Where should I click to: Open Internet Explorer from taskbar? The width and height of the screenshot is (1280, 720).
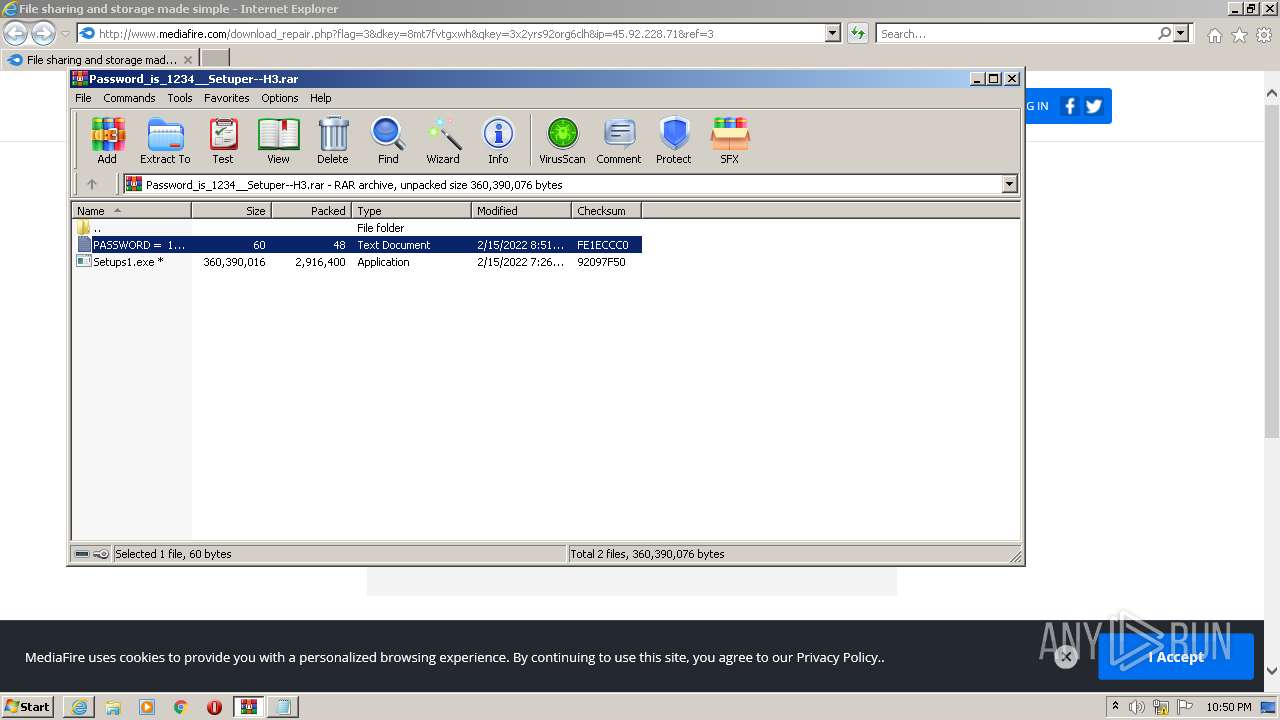[79, 706]
